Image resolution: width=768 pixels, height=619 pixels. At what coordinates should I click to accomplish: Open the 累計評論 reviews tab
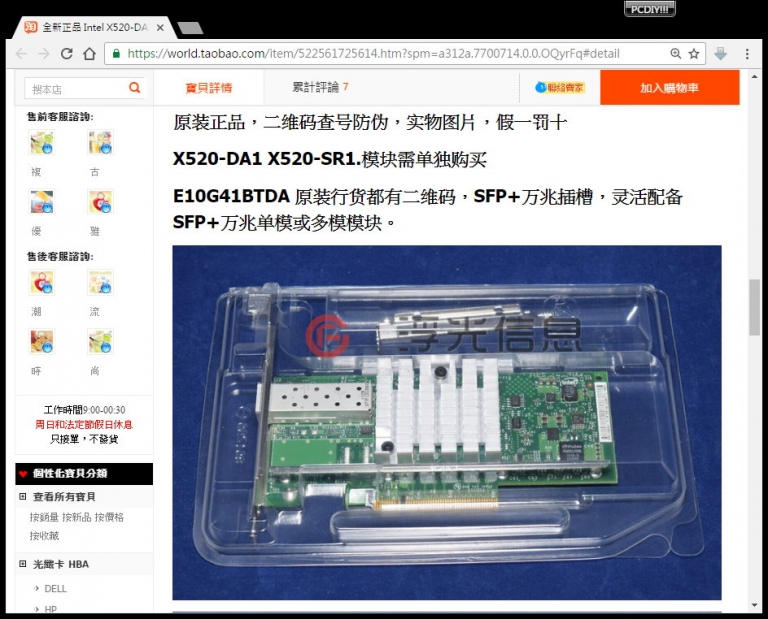(x=320, y=87)
